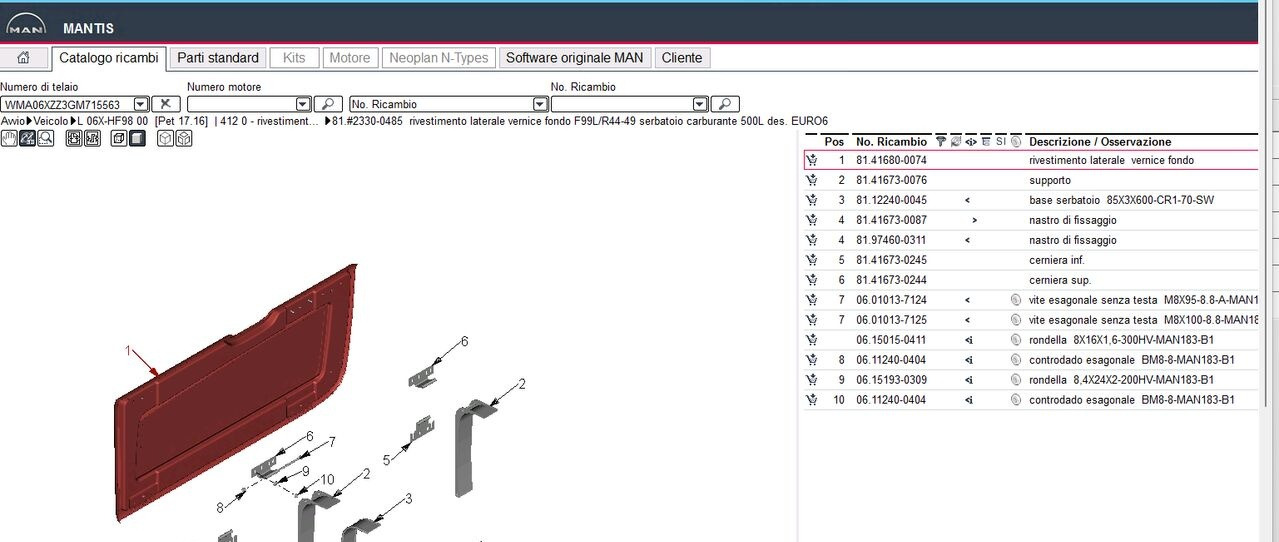Sort by 'Pos' column header
The width and height of the screenshot is (1279, 542).
(x=834, y=142)
